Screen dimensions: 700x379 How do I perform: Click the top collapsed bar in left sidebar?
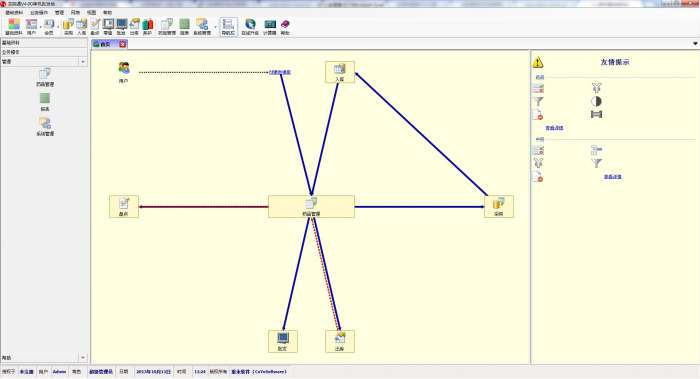tap(44, 43)
